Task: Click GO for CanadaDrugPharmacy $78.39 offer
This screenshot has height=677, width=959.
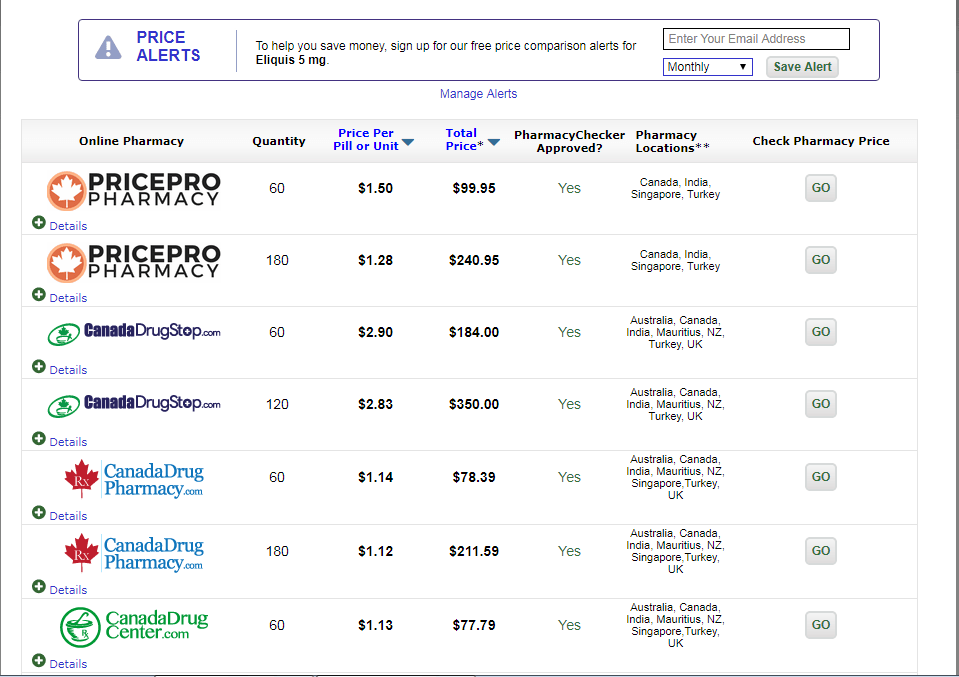Action: 820,477
